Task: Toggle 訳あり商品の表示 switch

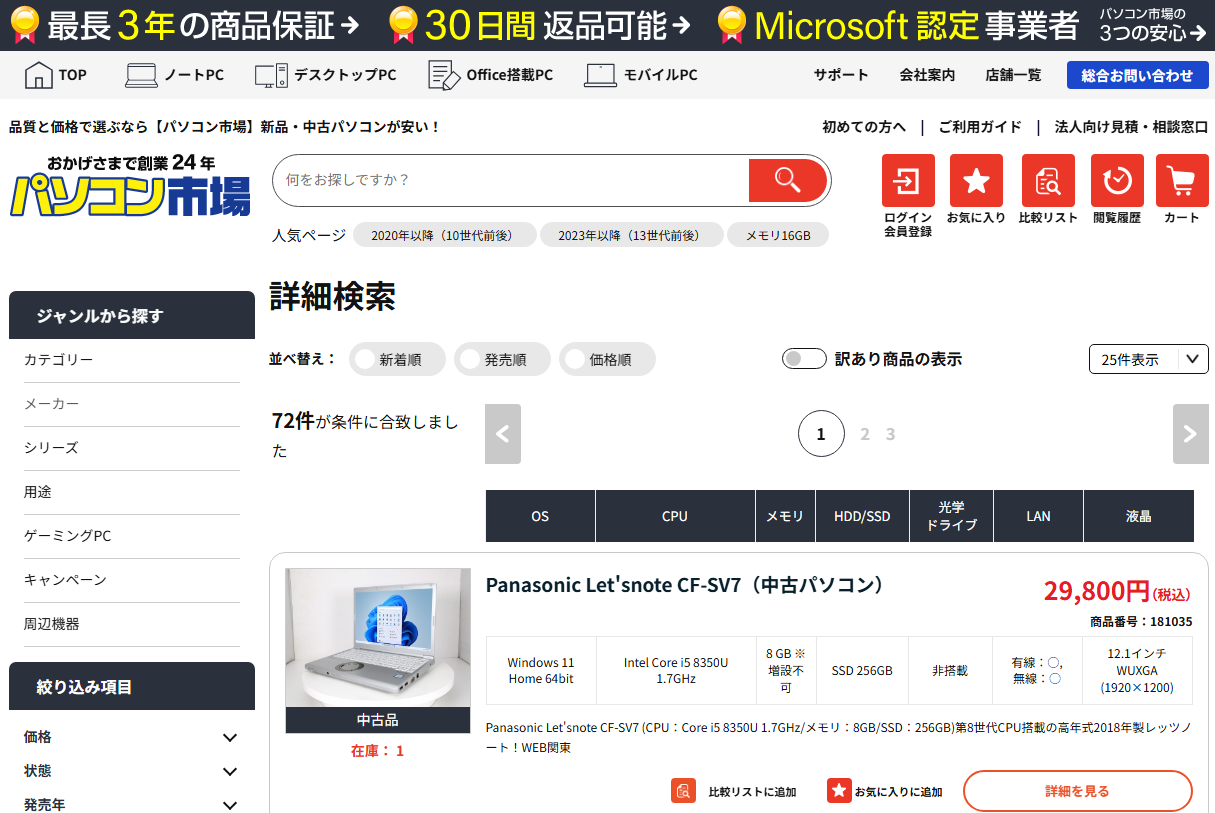Action: coord(804,359)
